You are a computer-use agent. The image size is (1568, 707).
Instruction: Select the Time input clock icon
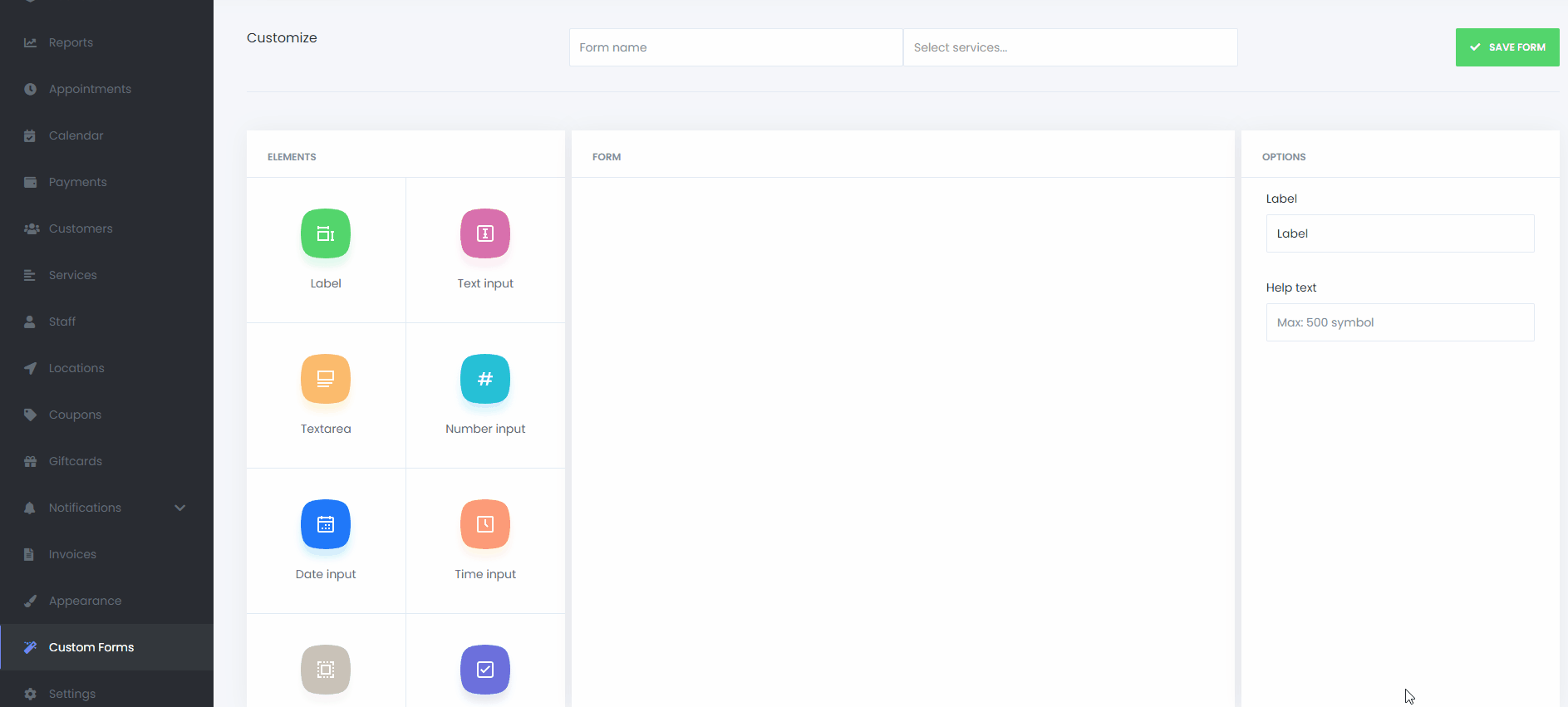(x=485, y=524)
